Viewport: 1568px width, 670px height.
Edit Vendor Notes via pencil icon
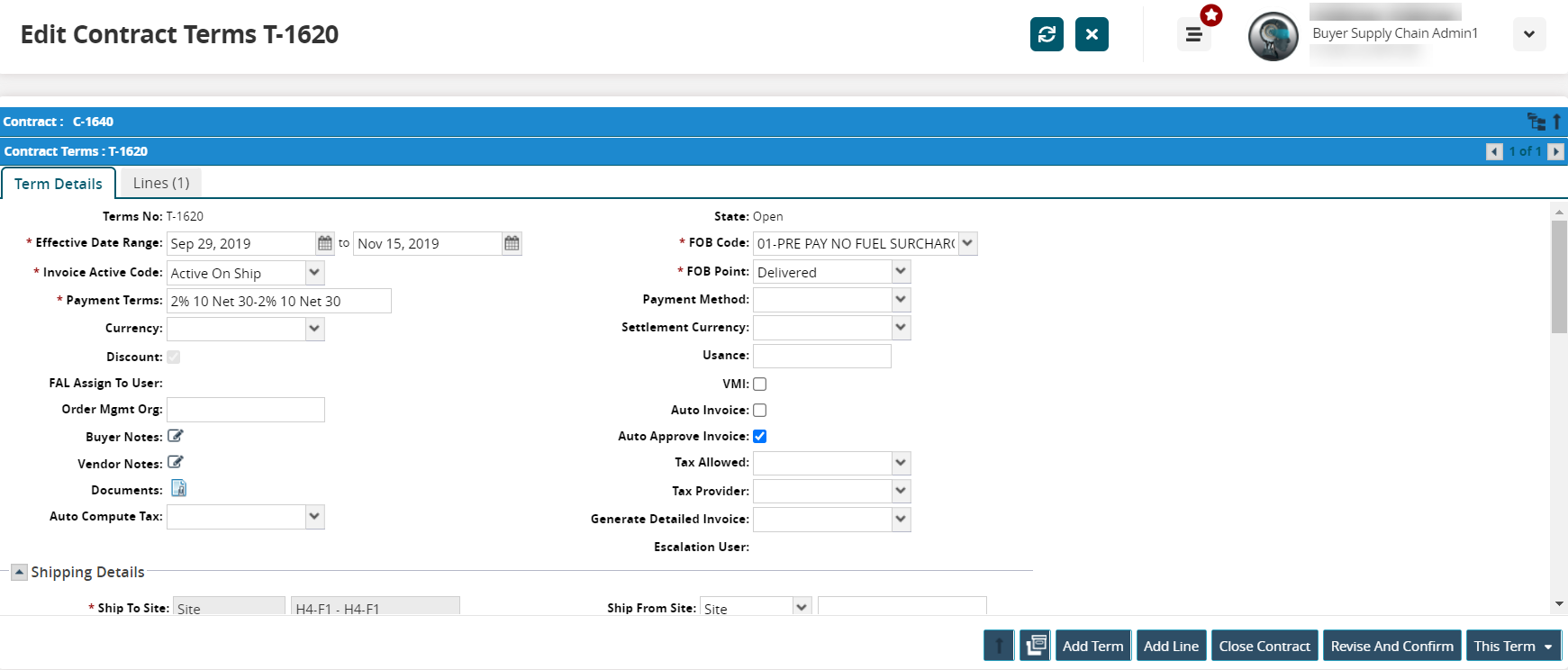pos(176,462)
